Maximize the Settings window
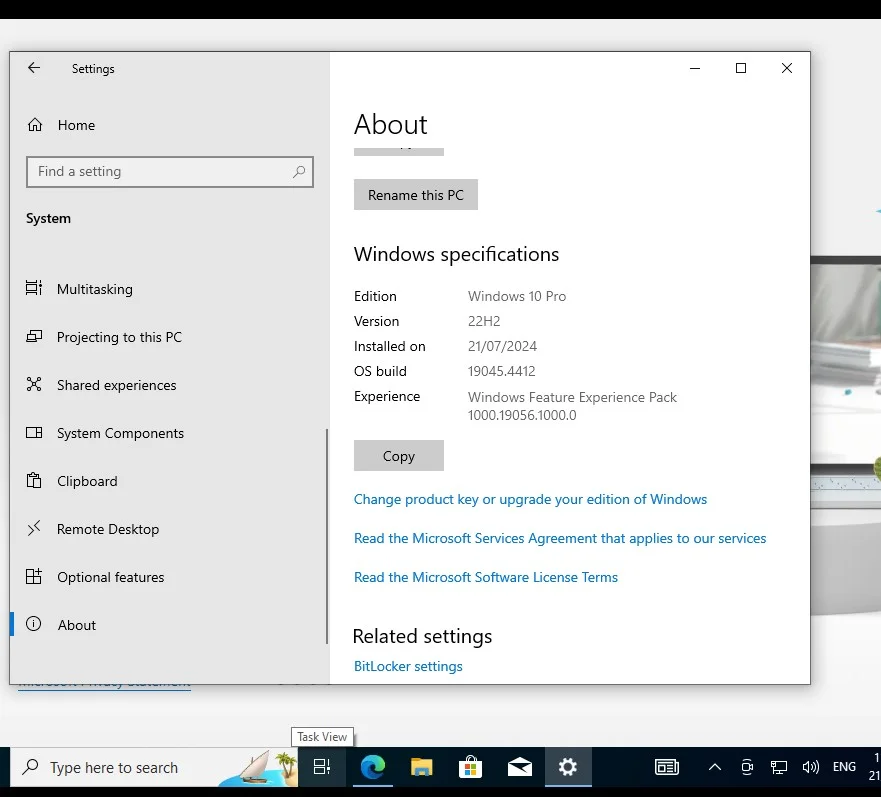 [741, 68]
